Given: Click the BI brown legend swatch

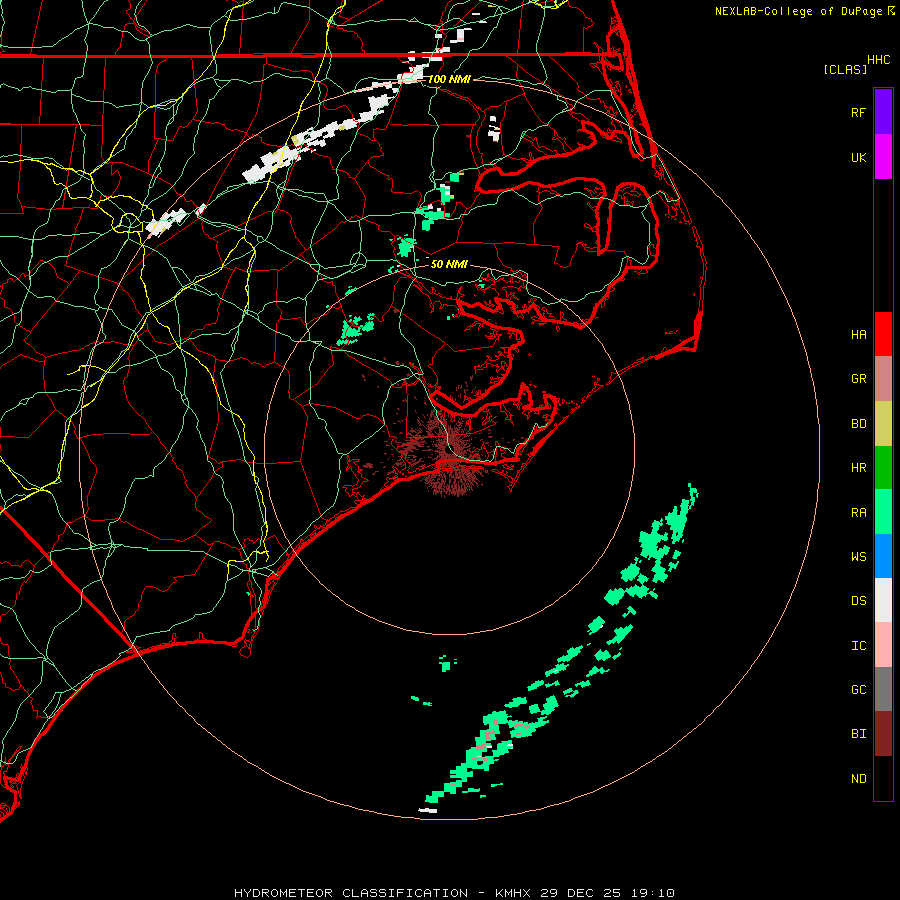Looking at the screenshot, I should pos(883,734).
